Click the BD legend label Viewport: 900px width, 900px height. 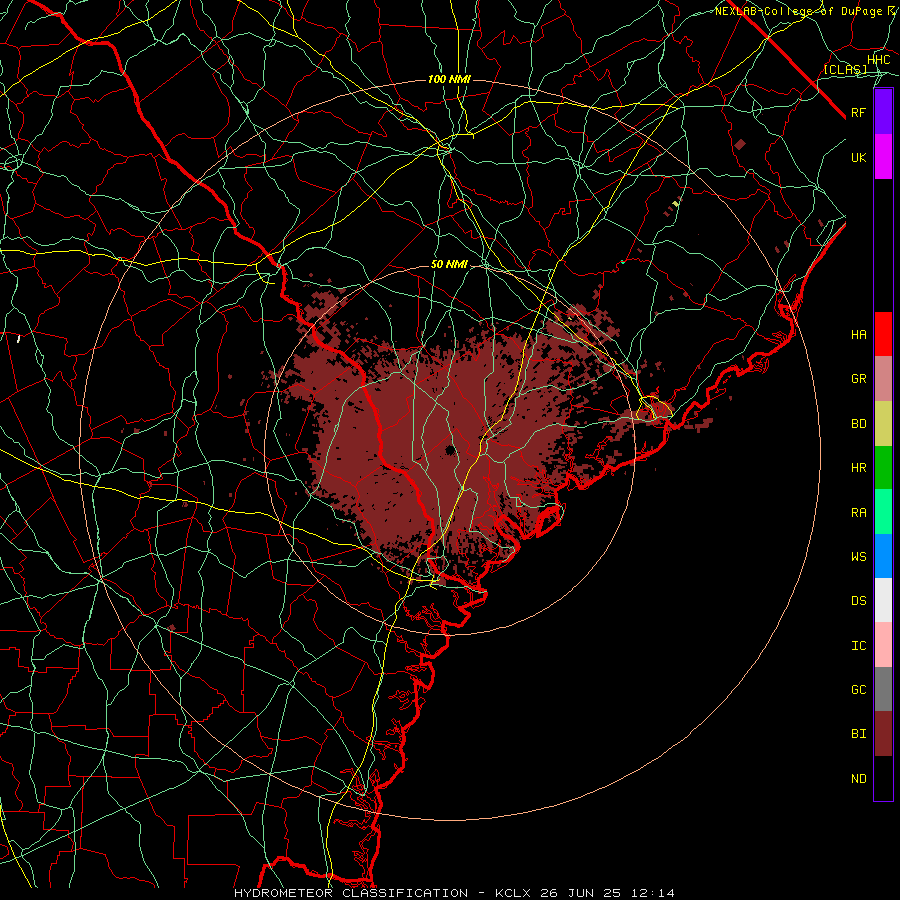(859, 424)
